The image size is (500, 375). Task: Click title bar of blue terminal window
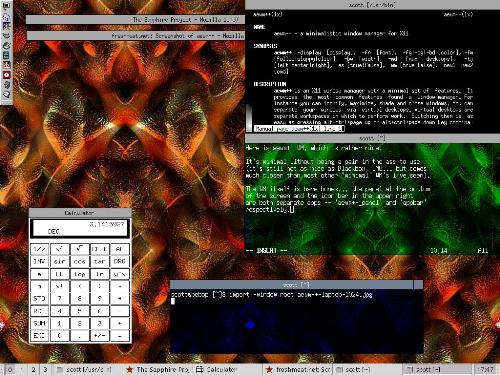[291, 285]
